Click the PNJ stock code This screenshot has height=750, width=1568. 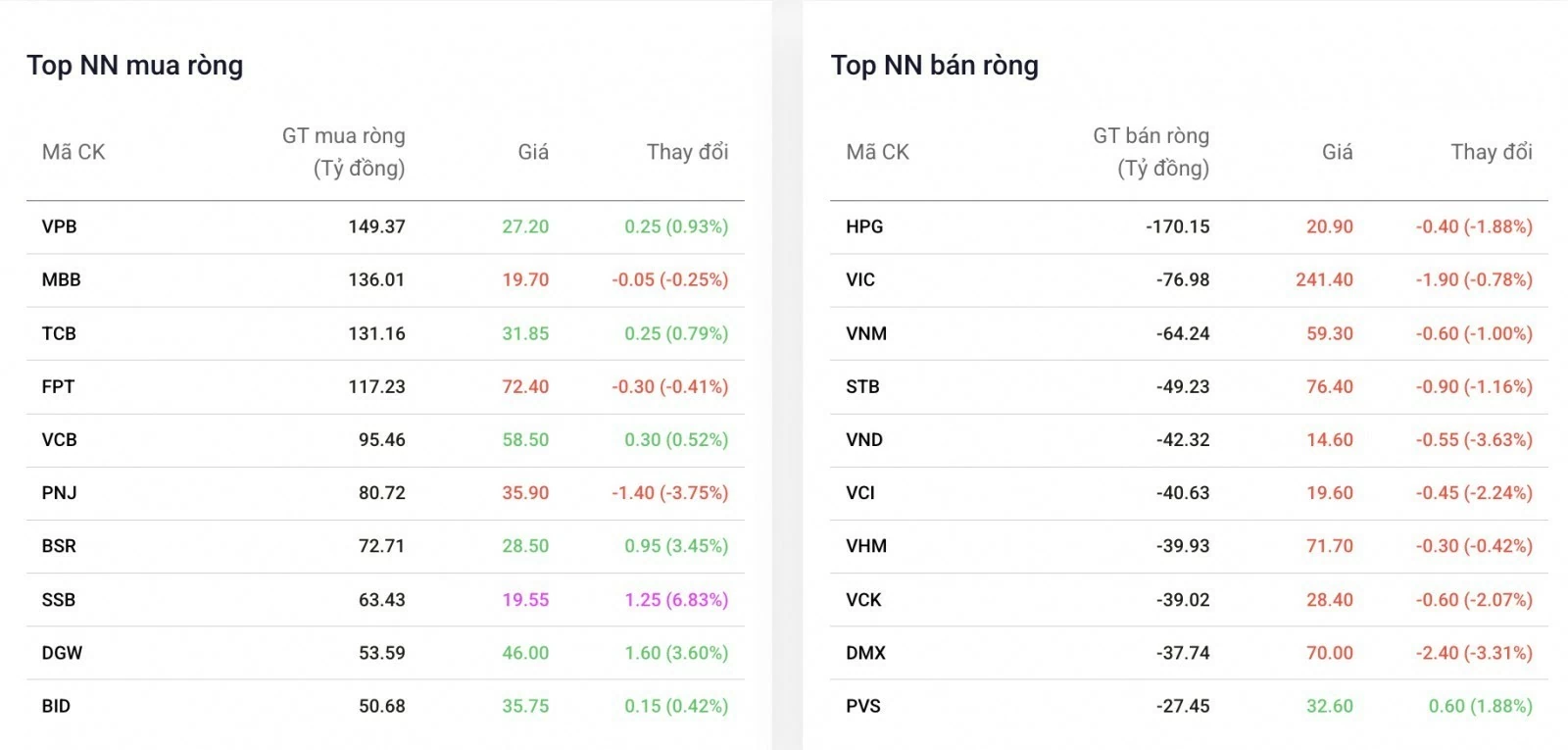[x=59, y=492]
